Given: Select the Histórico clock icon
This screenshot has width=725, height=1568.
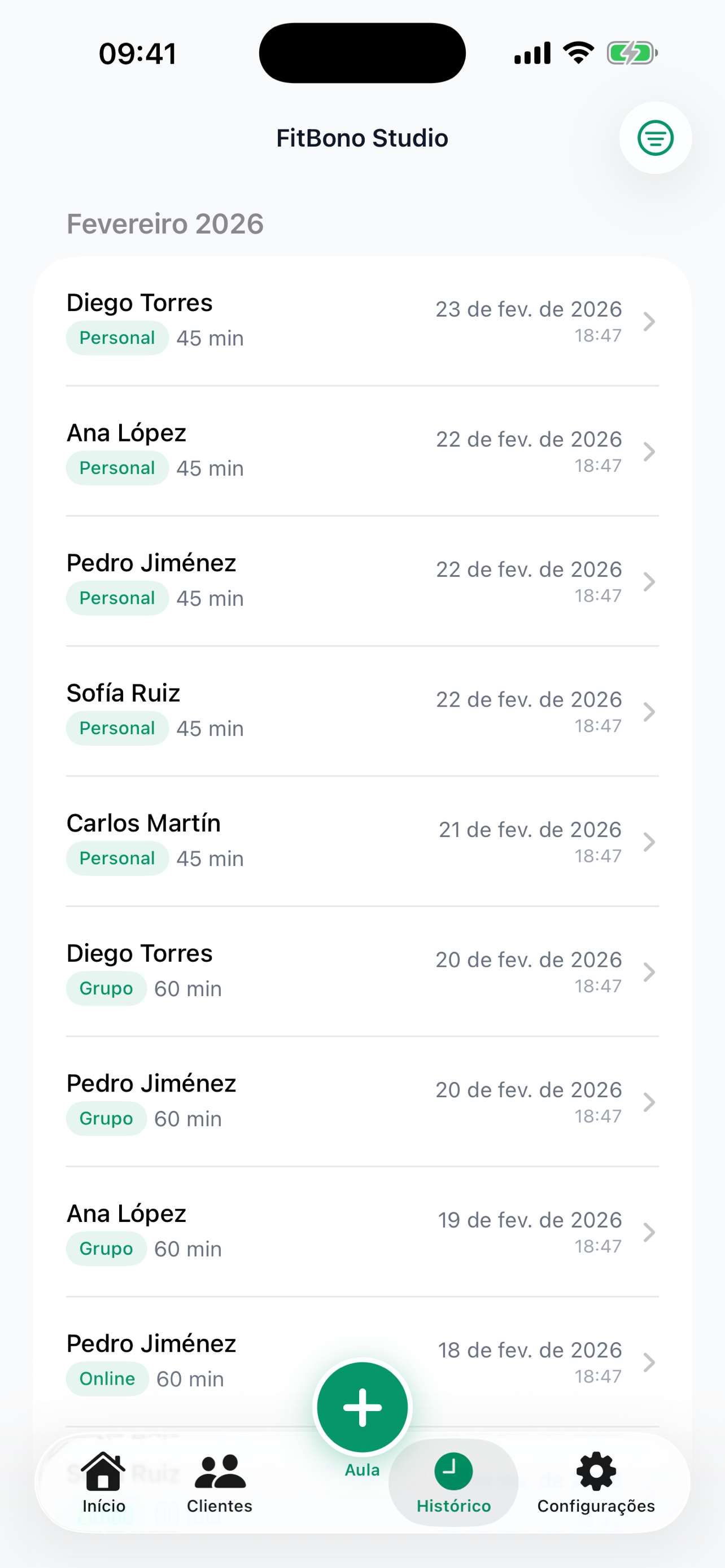Looking at the screenshot, I should [453, 1472].
